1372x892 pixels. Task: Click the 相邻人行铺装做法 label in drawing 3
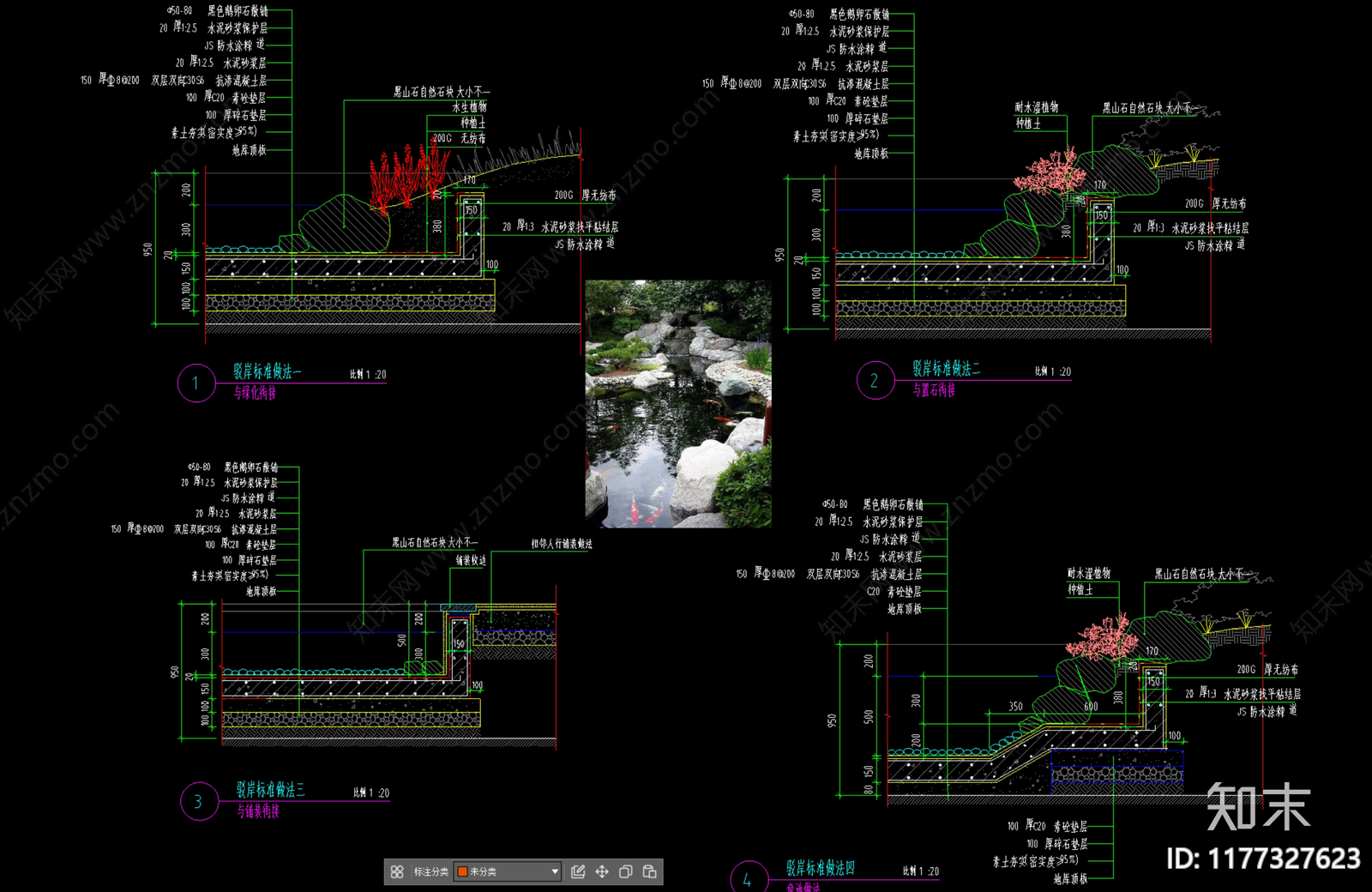pyautogui.click(x=562, y=544)
